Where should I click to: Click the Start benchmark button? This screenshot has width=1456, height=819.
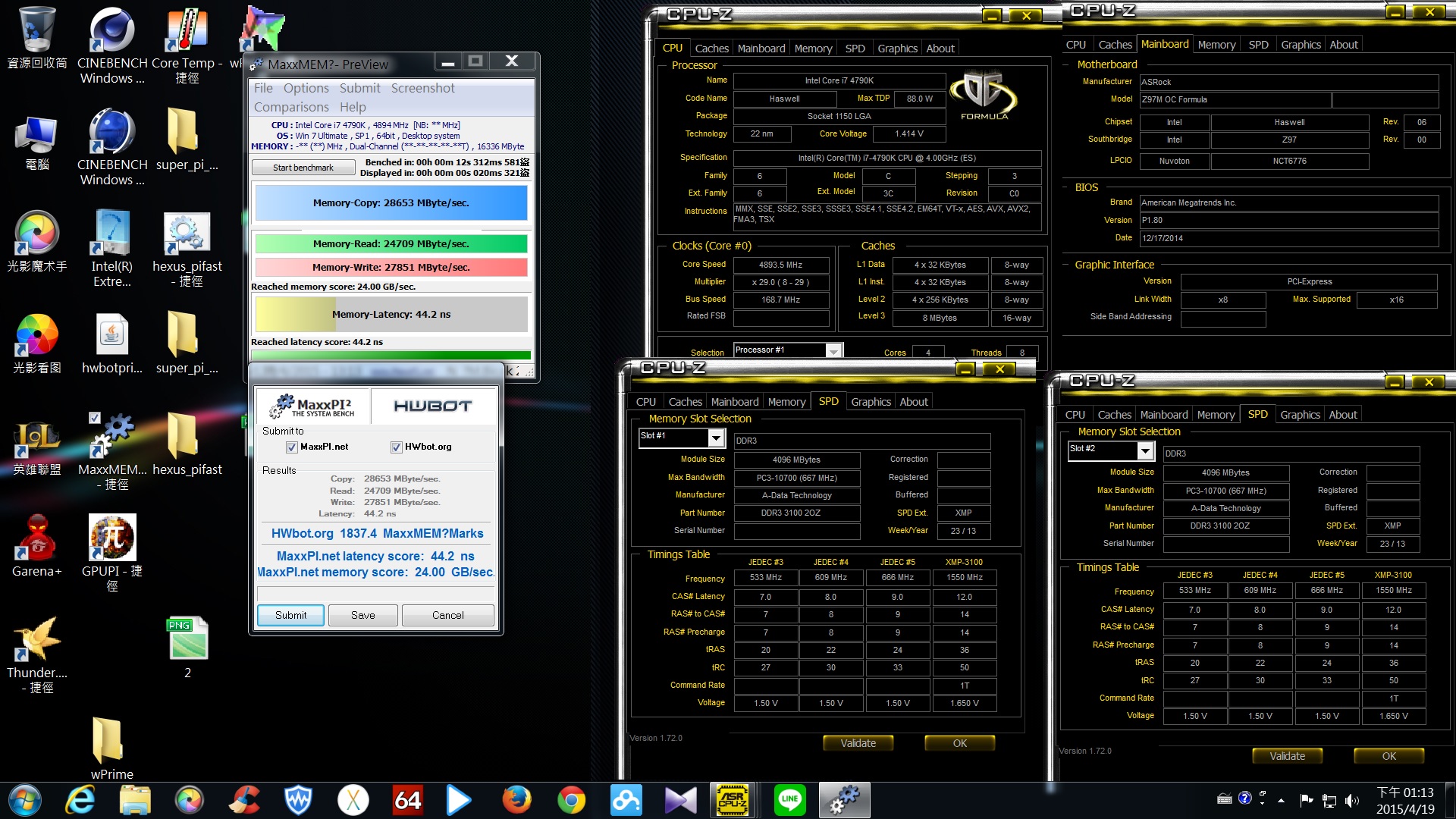[303, 168]
